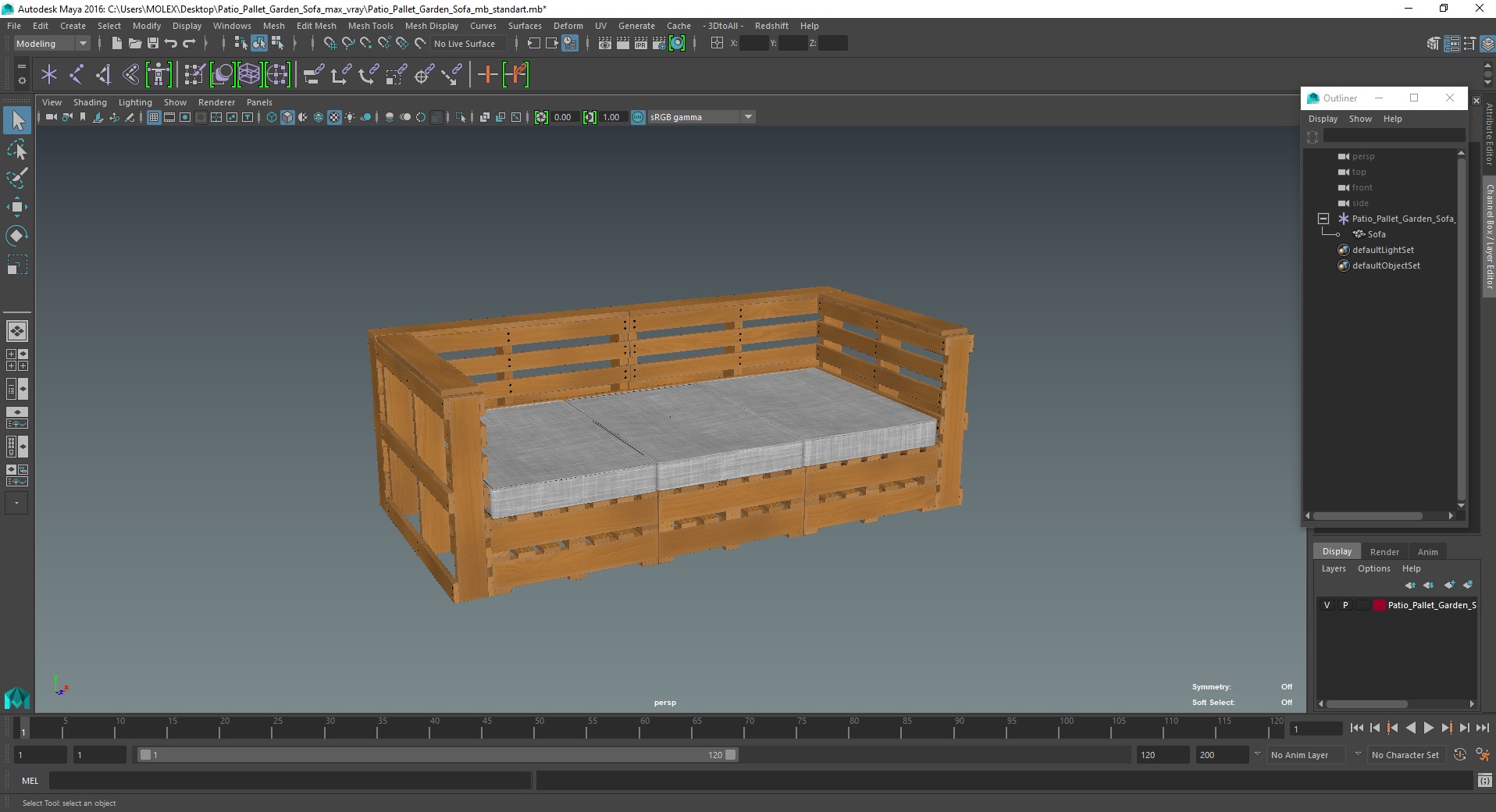Image resolution: width=1496 pixels, height=812 pixels.
Task: Click the MEL command input field
Action: (290, 780)
